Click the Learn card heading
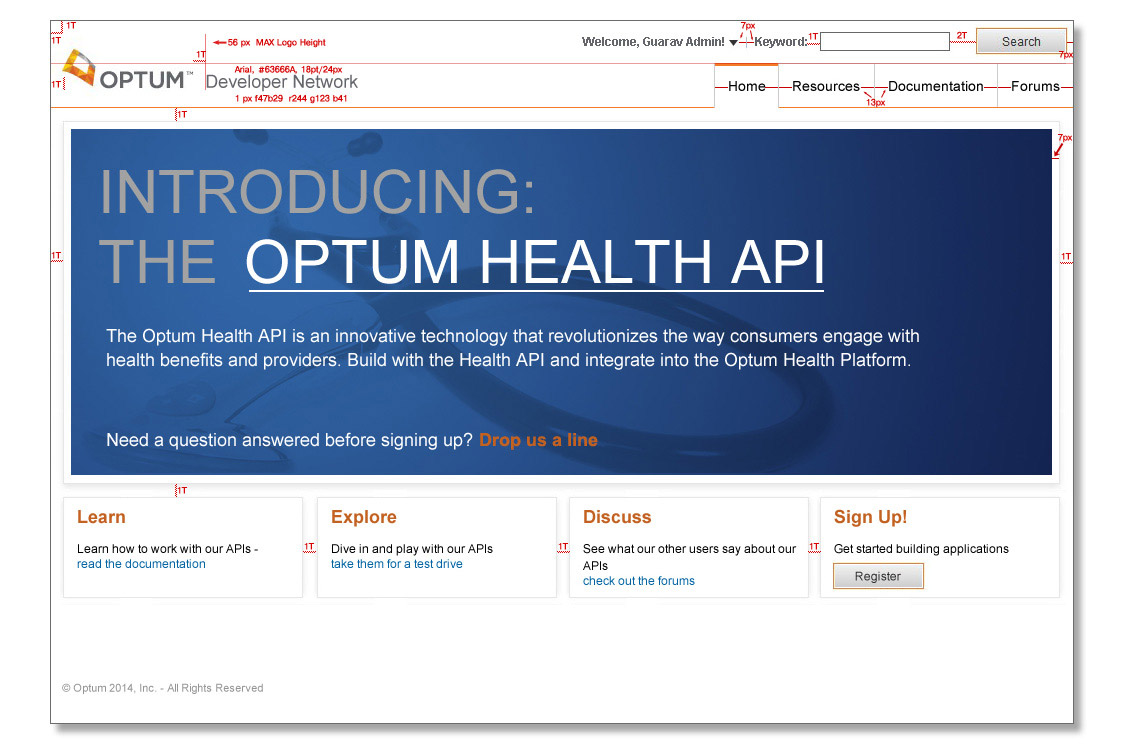Viewport: 1125px width, 750px height. click(x=101, y=517)
